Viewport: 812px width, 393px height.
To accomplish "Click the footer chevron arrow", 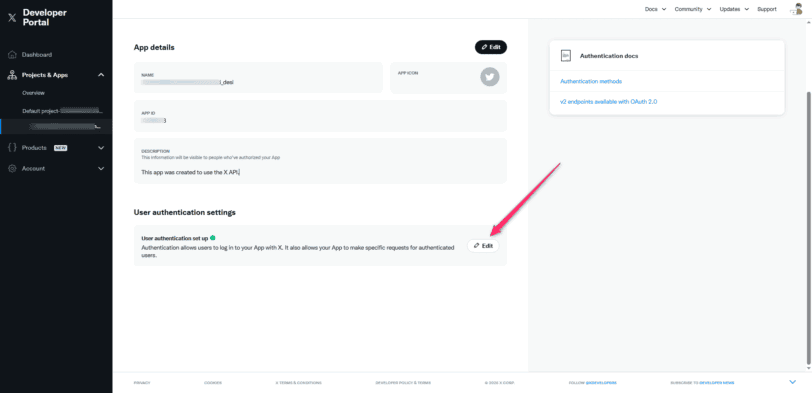I will click(792, 382).
